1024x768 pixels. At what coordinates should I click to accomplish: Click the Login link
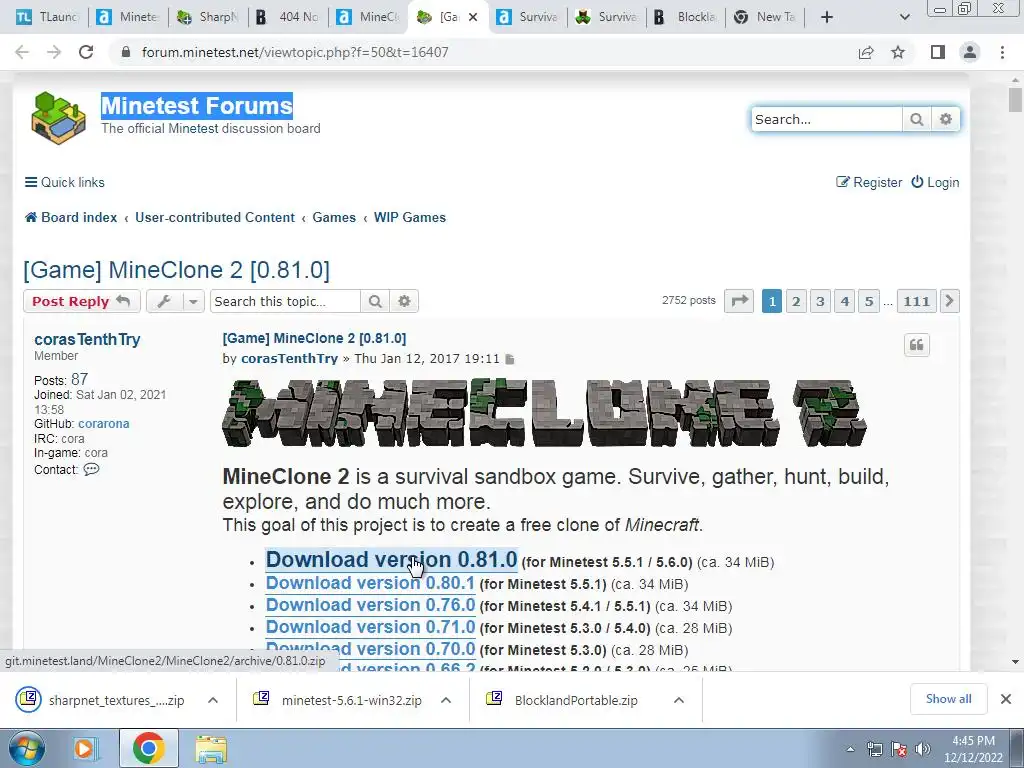[935, 182]
